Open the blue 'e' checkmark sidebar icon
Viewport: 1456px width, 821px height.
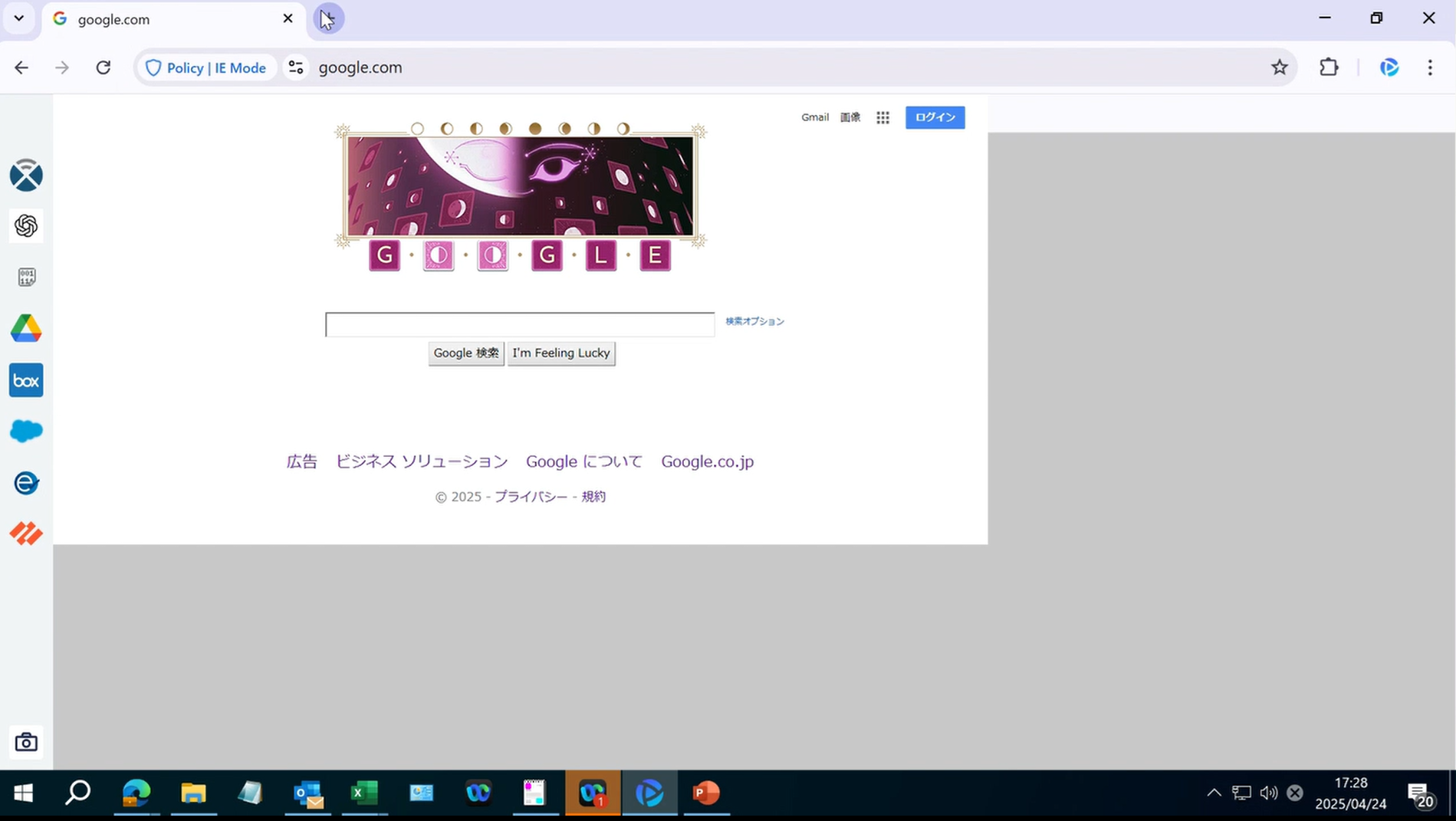tap(26, 483)
